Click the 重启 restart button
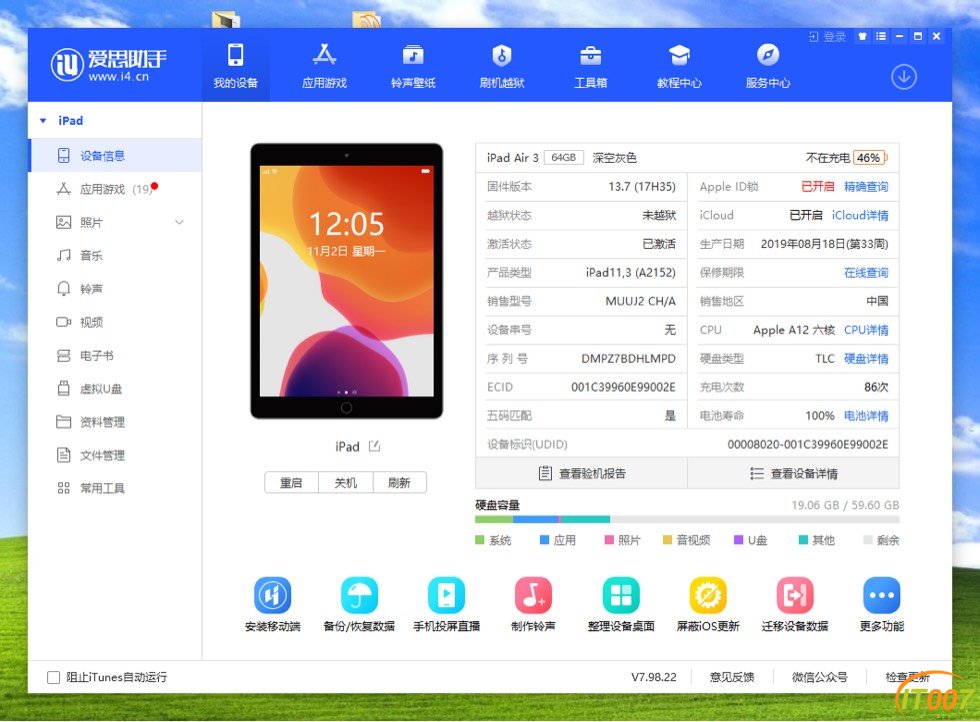980x722 pixels. [x=291, y=483]
